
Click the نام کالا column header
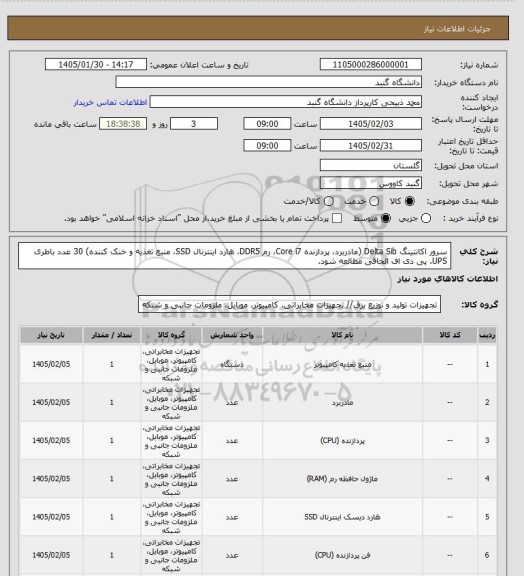pyautogui.click(x=342, y=335)
